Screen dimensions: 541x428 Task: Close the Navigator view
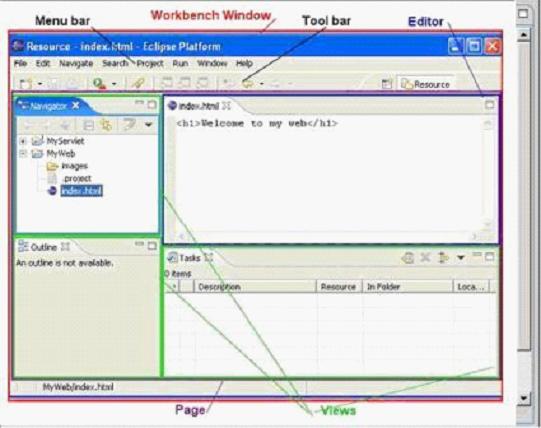pyautogui.click(x=76, y=106)
